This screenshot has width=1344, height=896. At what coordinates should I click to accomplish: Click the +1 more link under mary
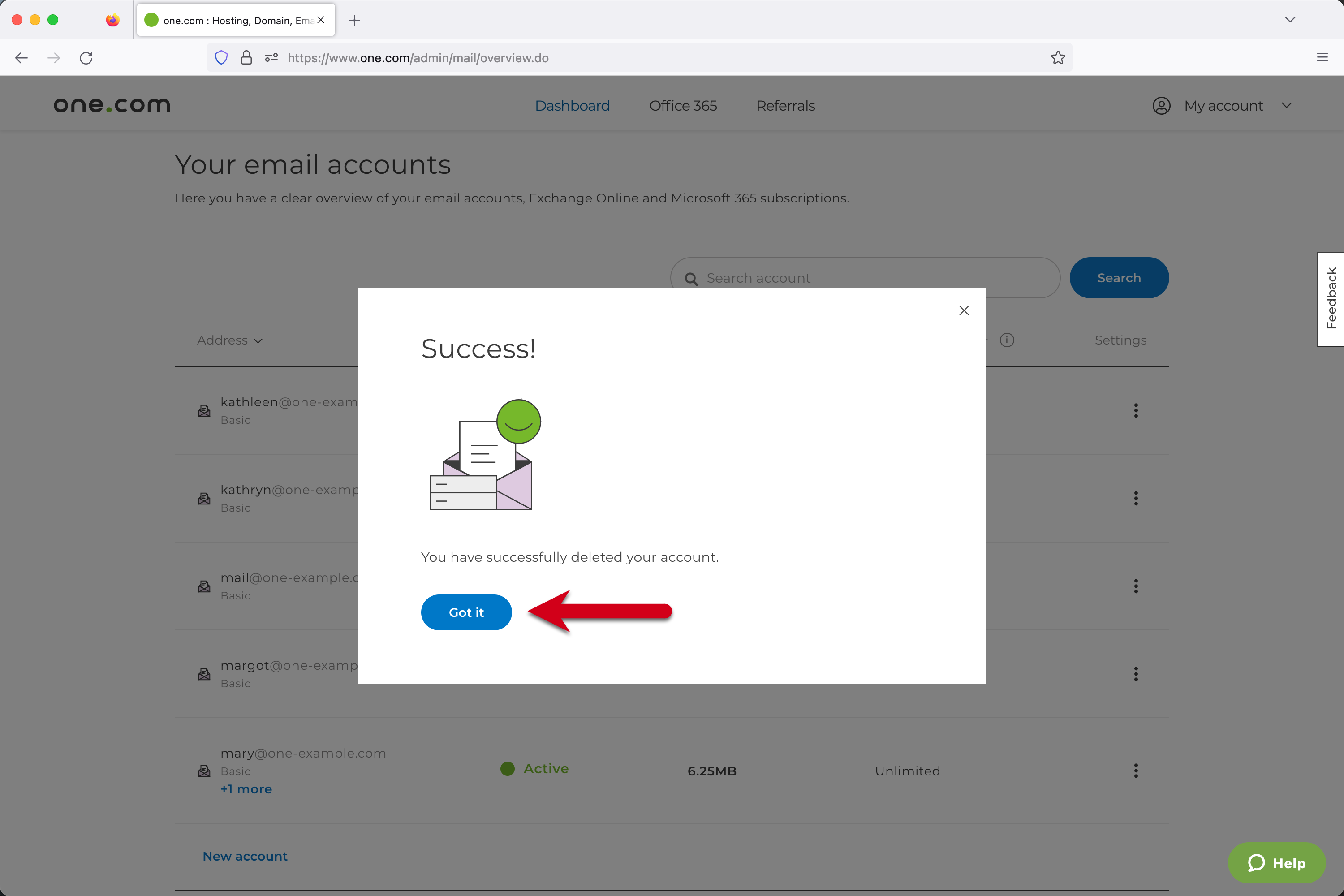point(246,789)
